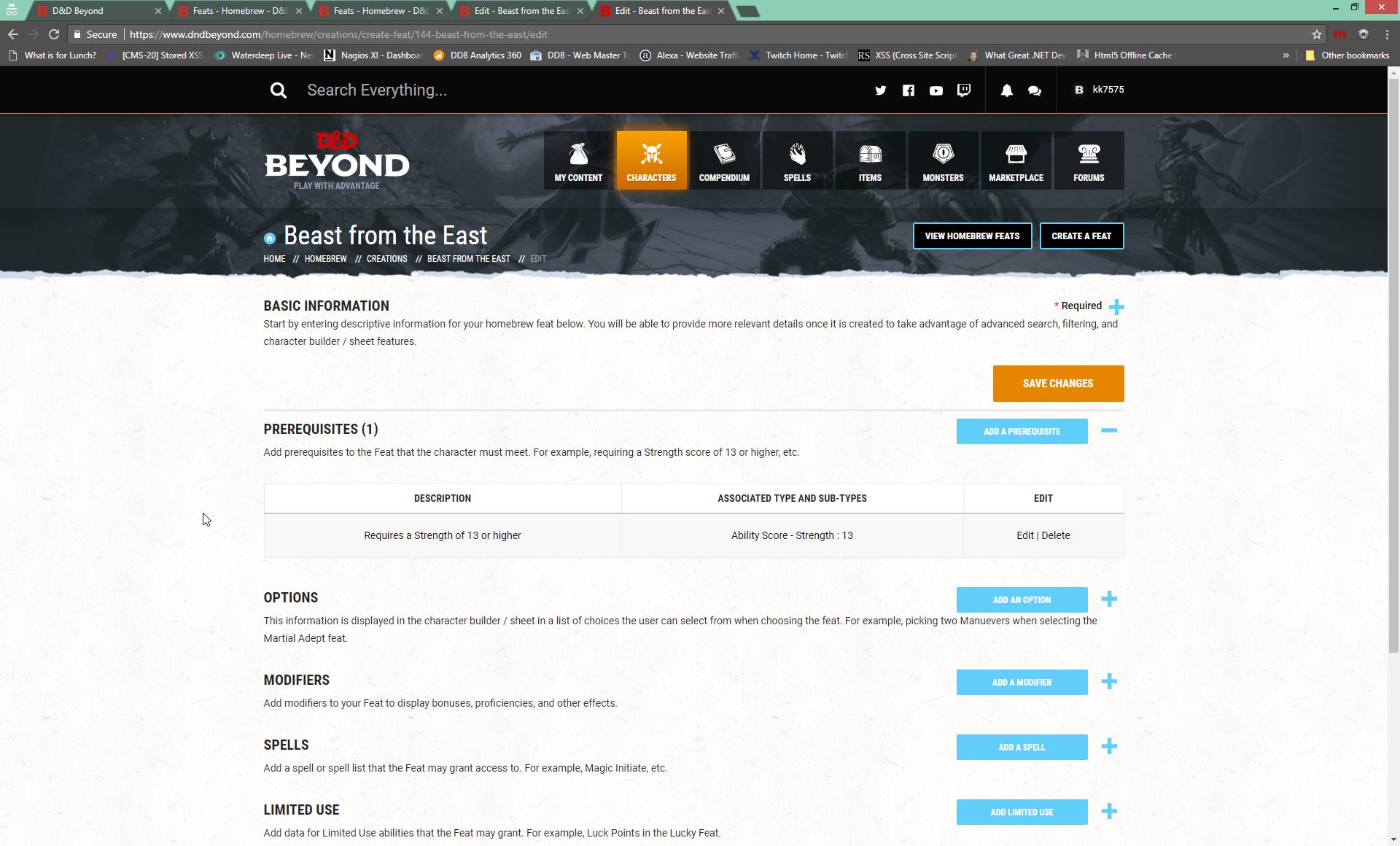Go to Home breadcrumb
Image resolution: width=1400 pixels, height=846 pixels.
(x=274, y=259)
